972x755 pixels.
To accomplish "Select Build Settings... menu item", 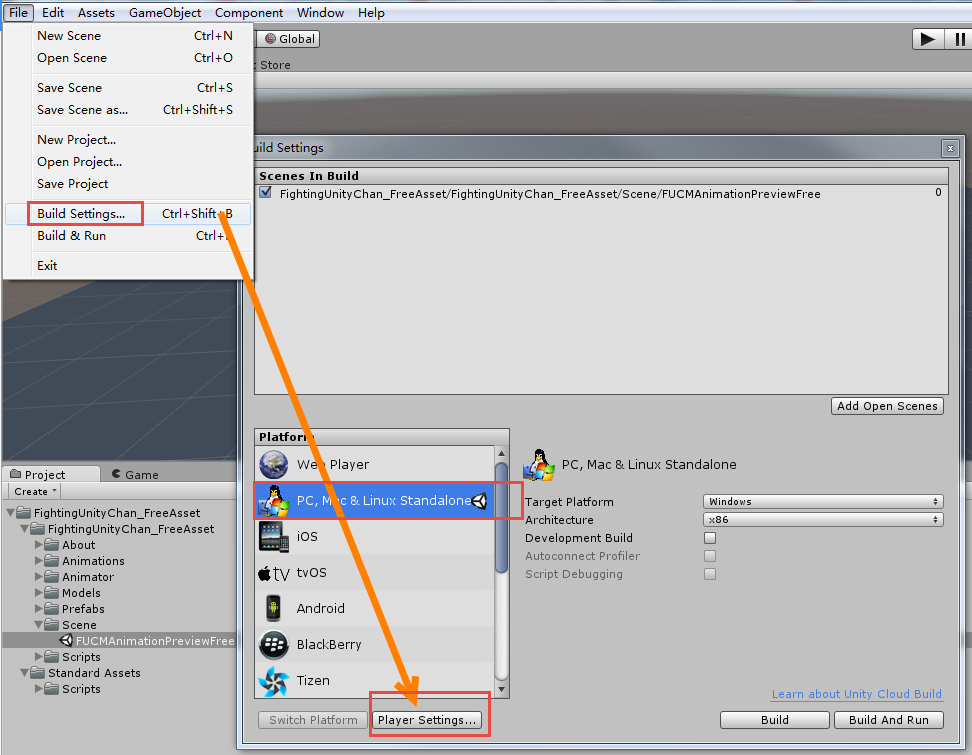I will [x=128, y=214].
